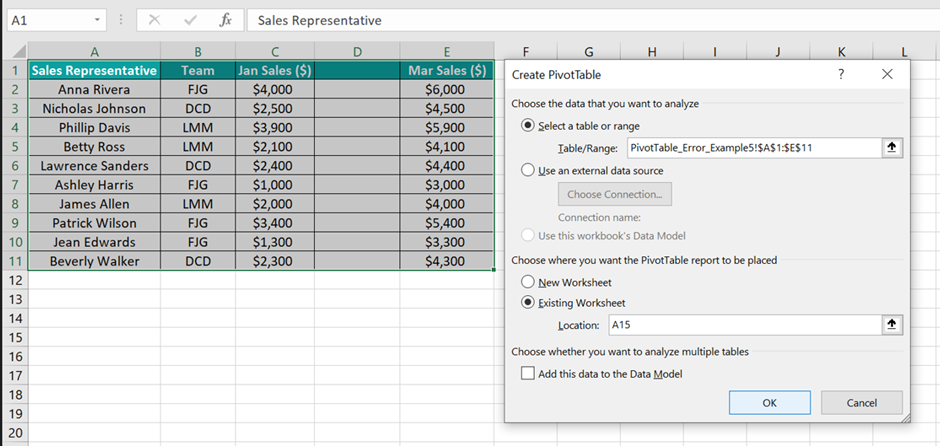Click the formula bar Cancel X icon
The width and height of the screenshot is (940, 446).
coord(155,20)
